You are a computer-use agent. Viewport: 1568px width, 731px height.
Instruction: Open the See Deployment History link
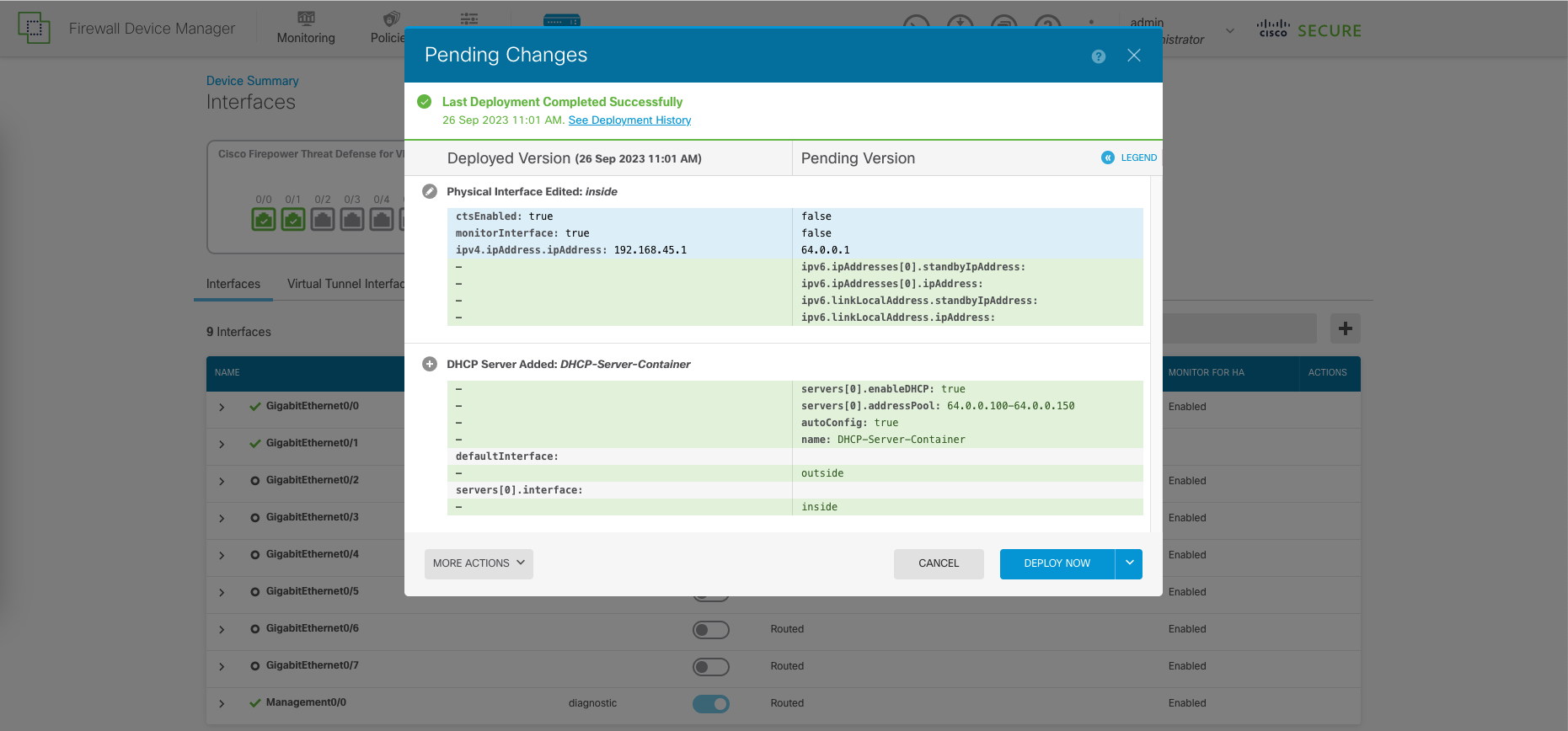[x=629, y=120]
